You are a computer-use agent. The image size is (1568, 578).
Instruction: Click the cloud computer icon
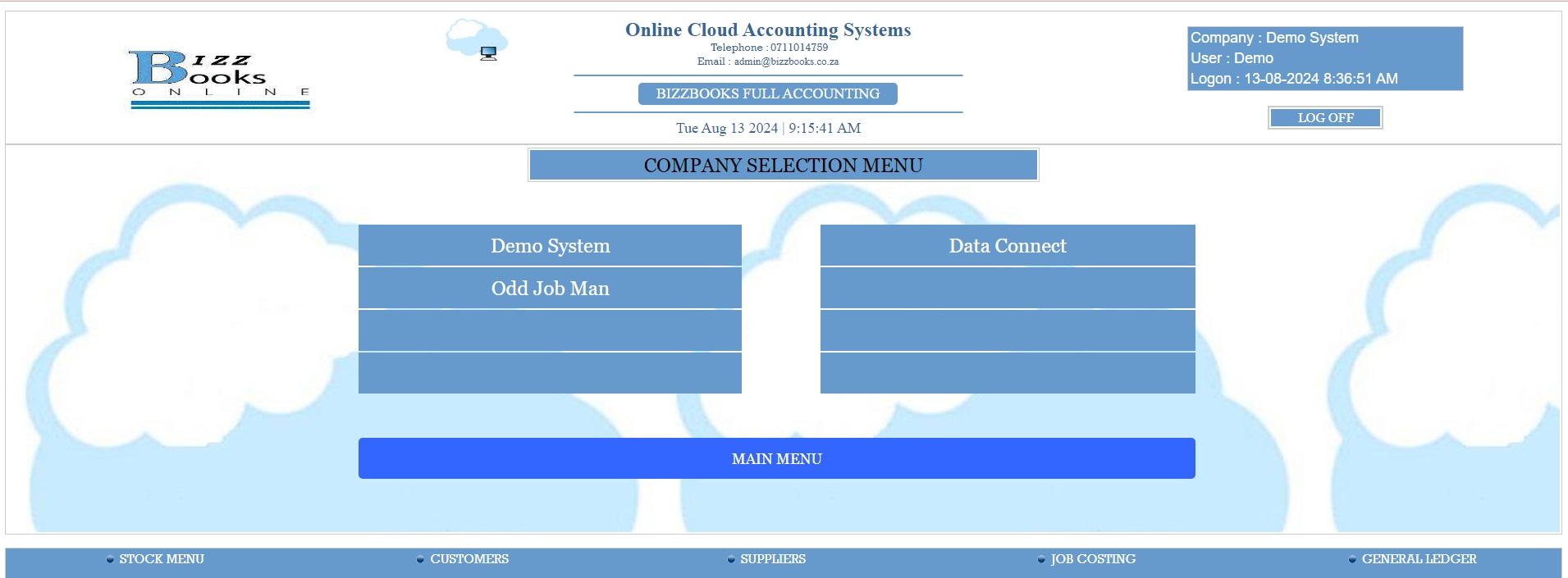[477, 40]
